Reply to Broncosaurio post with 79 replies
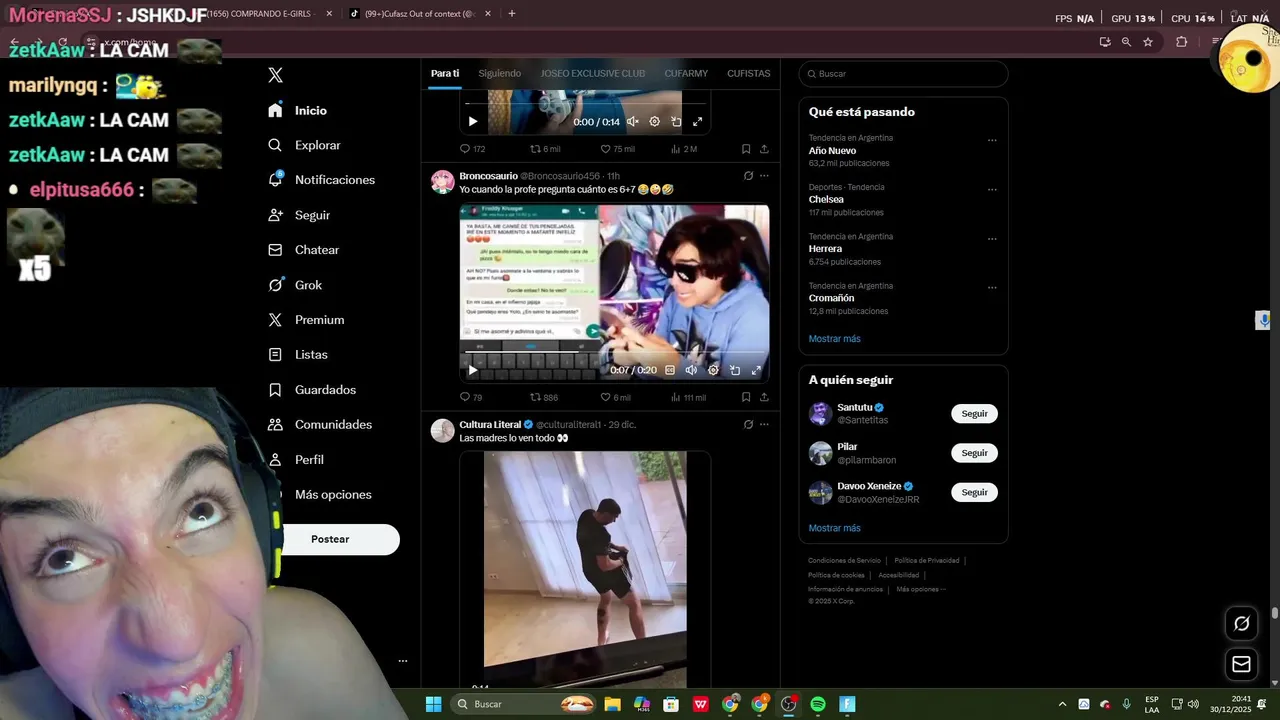1280x720 pixels. (x=470, y=397)
